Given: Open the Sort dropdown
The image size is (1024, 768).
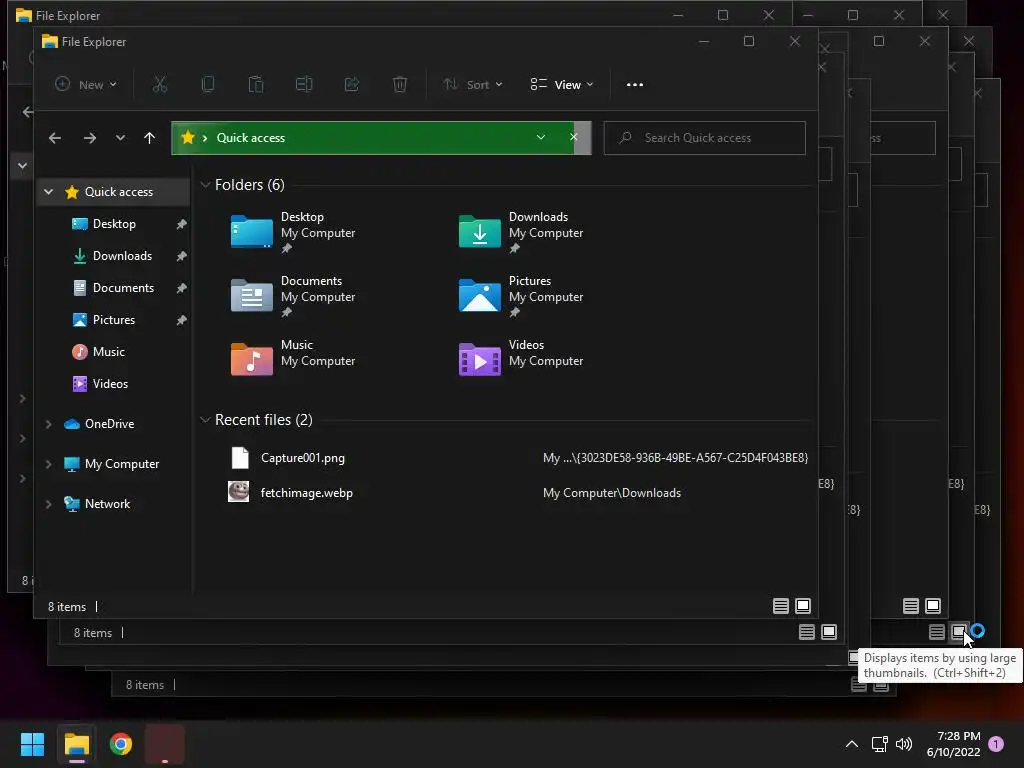Looking at the screenshot, I should (x=473, y=84).
